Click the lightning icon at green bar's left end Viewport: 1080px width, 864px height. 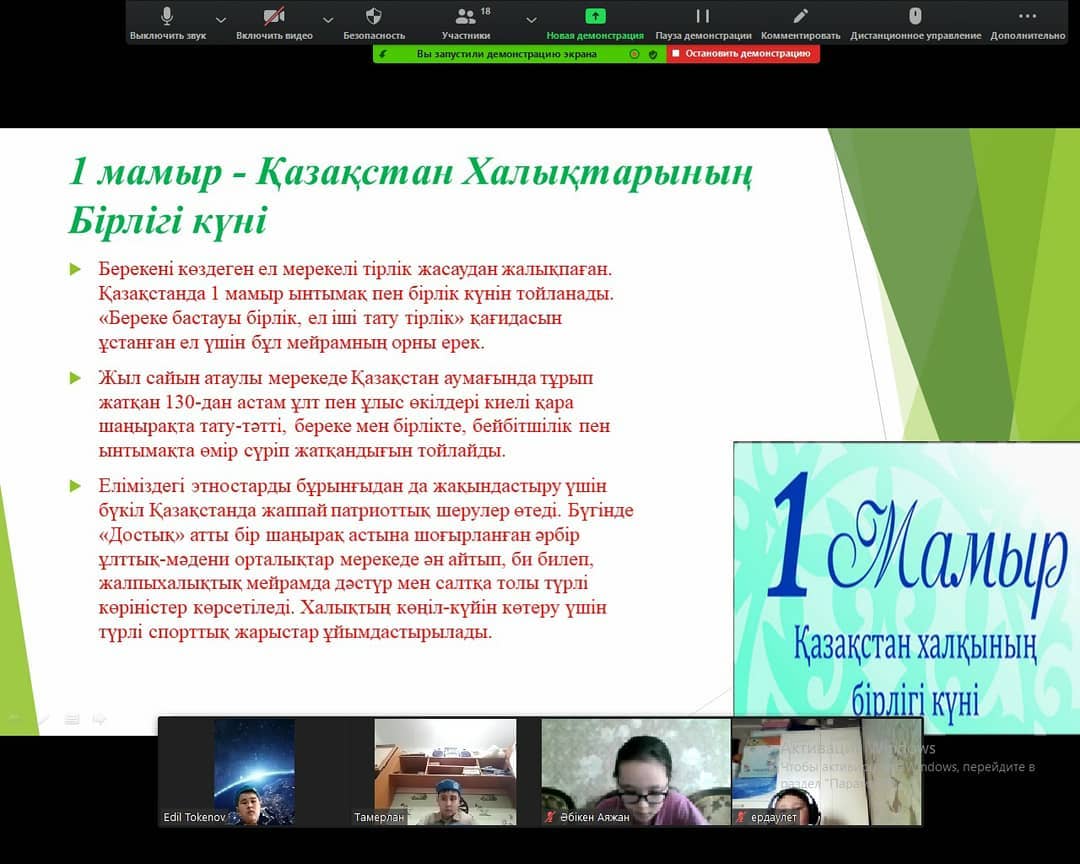(384, 54)
